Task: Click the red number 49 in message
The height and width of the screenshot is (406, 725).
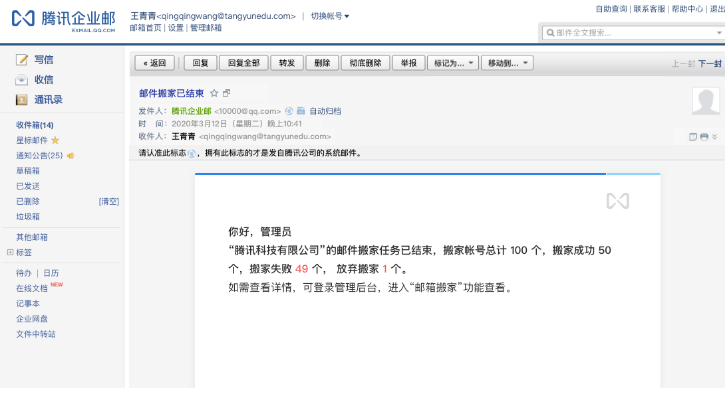Action: click(301, 269)
